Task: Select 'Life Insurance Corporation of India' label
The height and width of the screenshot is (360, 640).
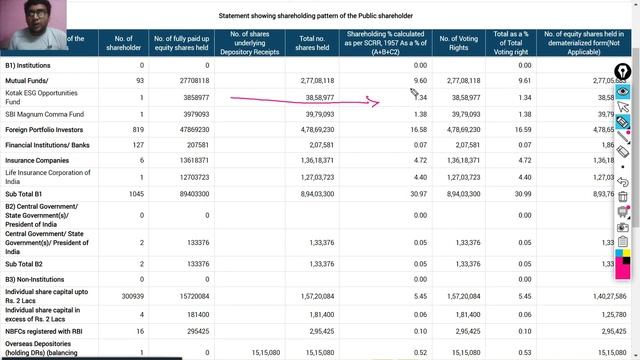Action: [x=48, y=177]
